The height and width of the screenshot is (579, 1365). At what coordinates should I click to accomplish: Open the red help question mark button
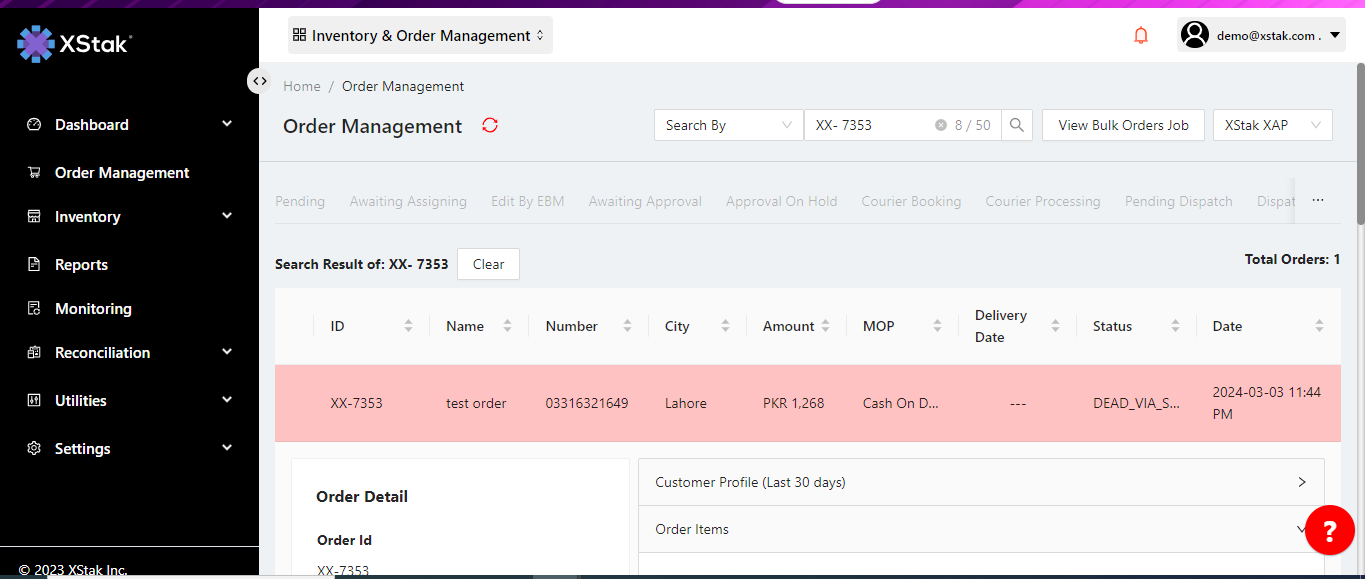tap(1329, 530)
